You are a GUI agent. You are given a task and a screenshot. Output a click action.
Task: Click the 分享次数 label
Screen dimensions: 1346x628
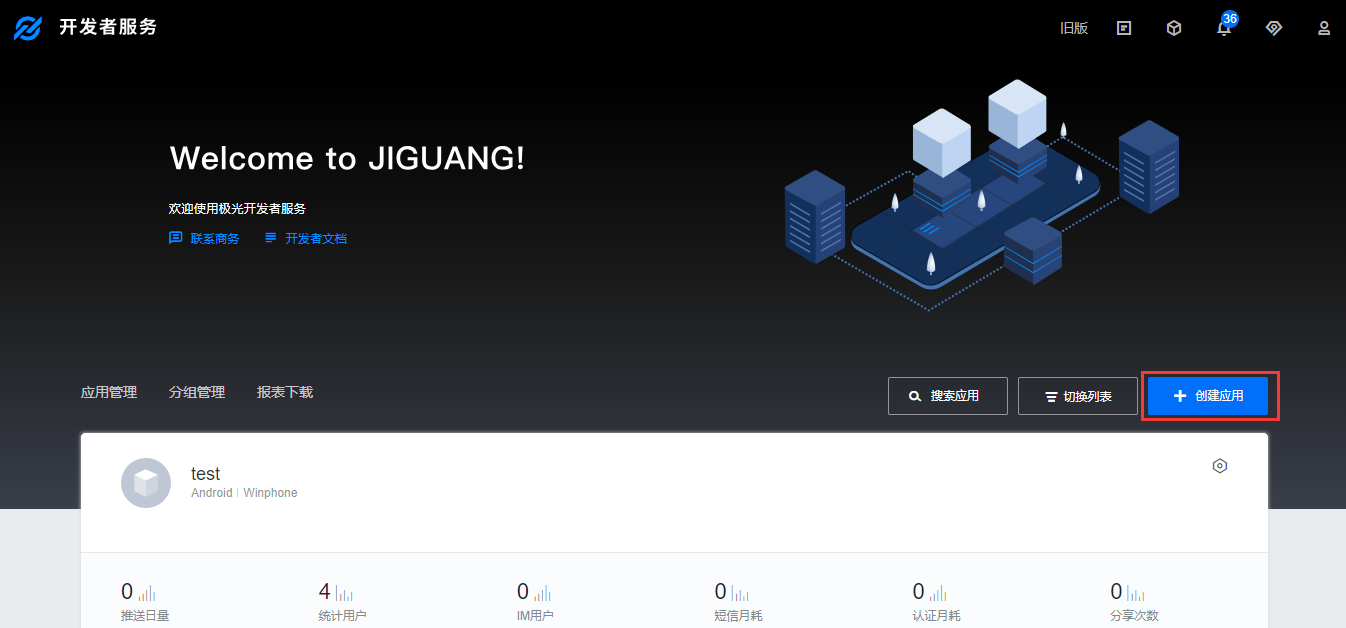pyautogui.click(x=1135, y=616)
